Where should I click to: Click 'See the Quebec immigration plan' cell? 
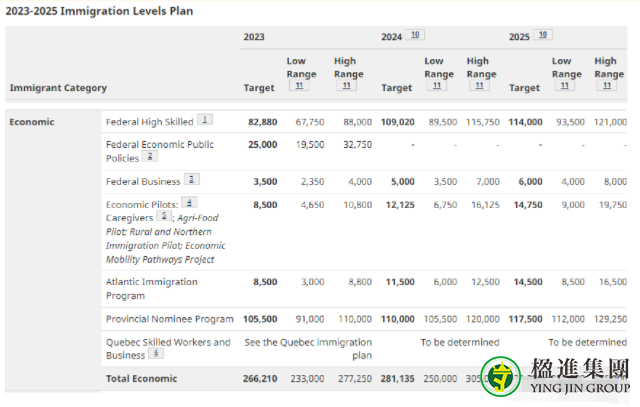[308, 349]
